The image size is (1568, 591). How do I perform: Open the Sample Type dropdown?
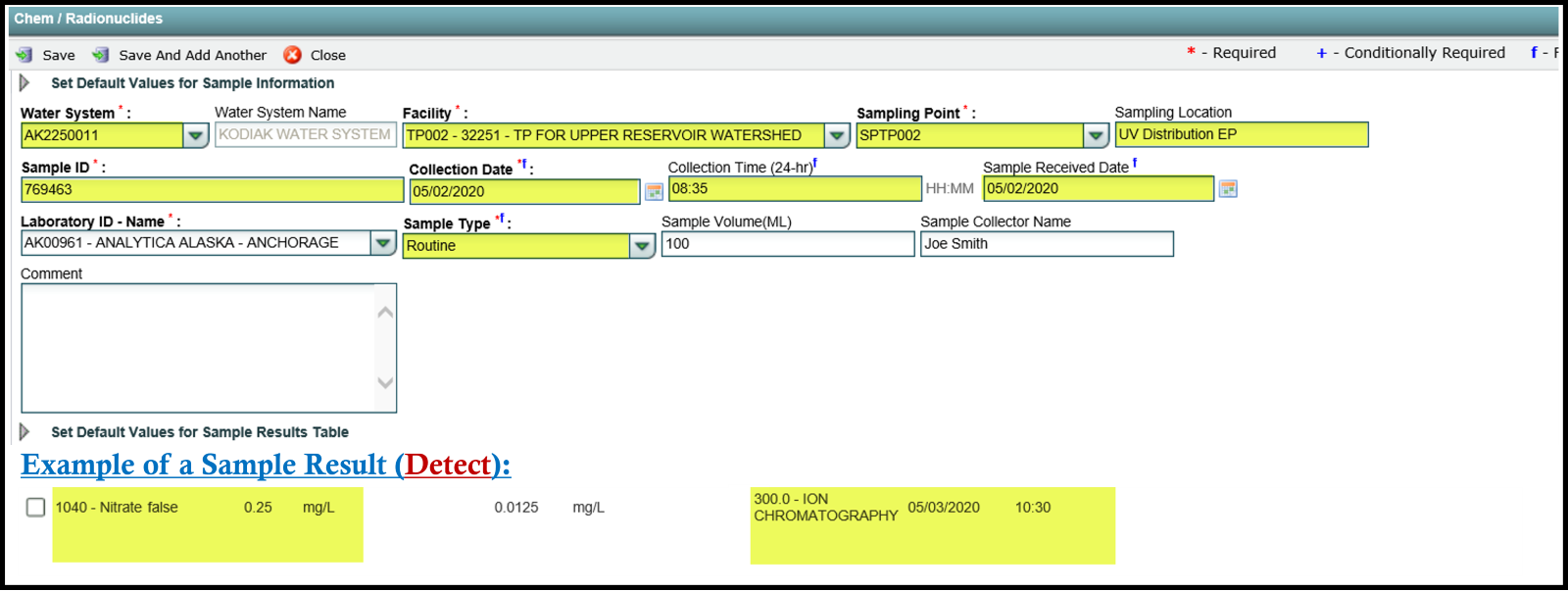click(x=642, y=246)
